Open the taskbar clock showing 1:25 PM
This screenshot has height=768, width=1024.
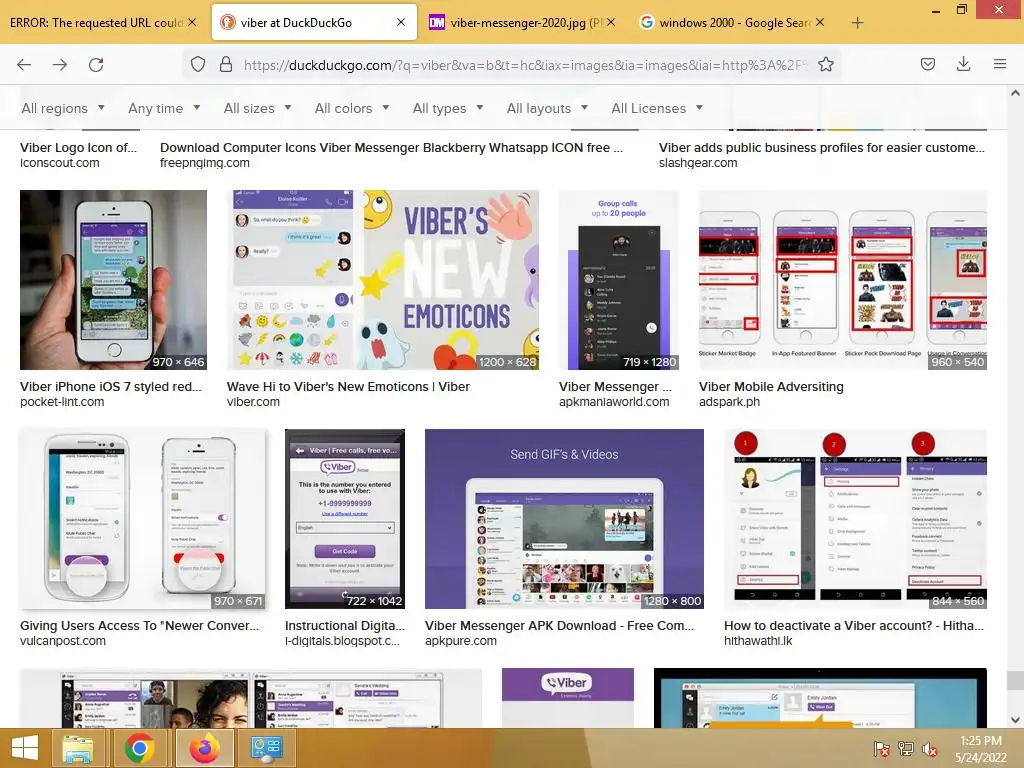pyautogui.click(x=981, y=749)
